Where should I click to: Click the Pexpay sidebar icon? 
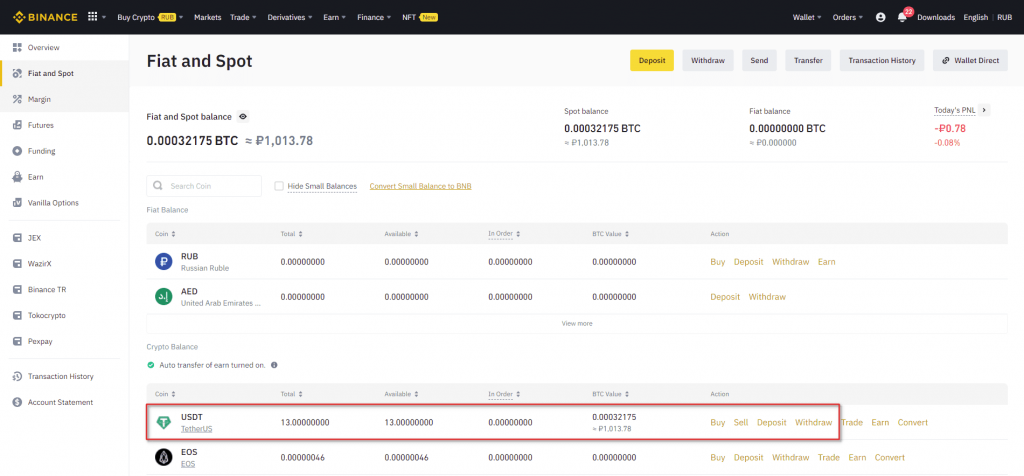tap(18, 341)
